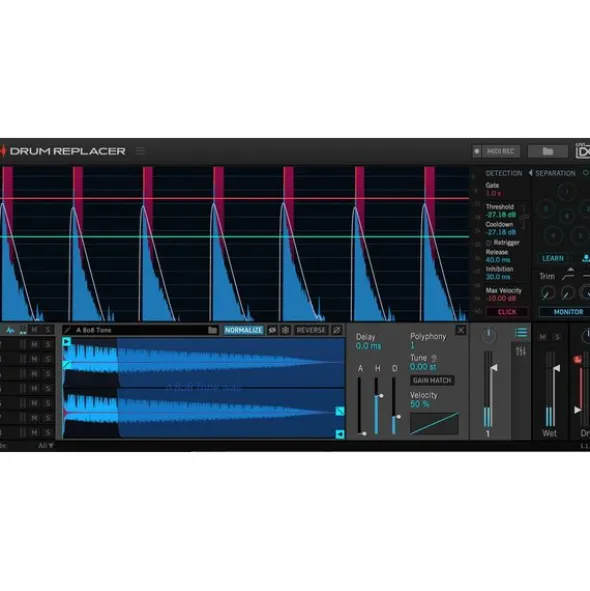Click Release value 40.0 ms
590x591 pixels.
[x=498, y=260]
